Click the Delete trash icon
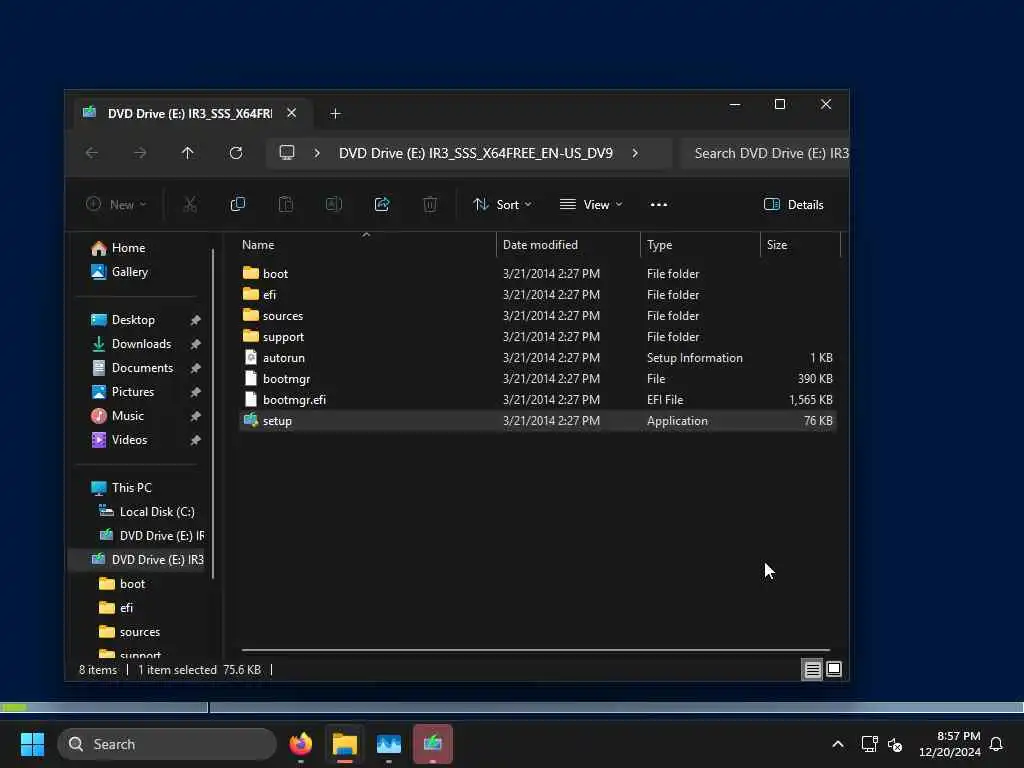The image size is (1024, 768). [430, 204]
